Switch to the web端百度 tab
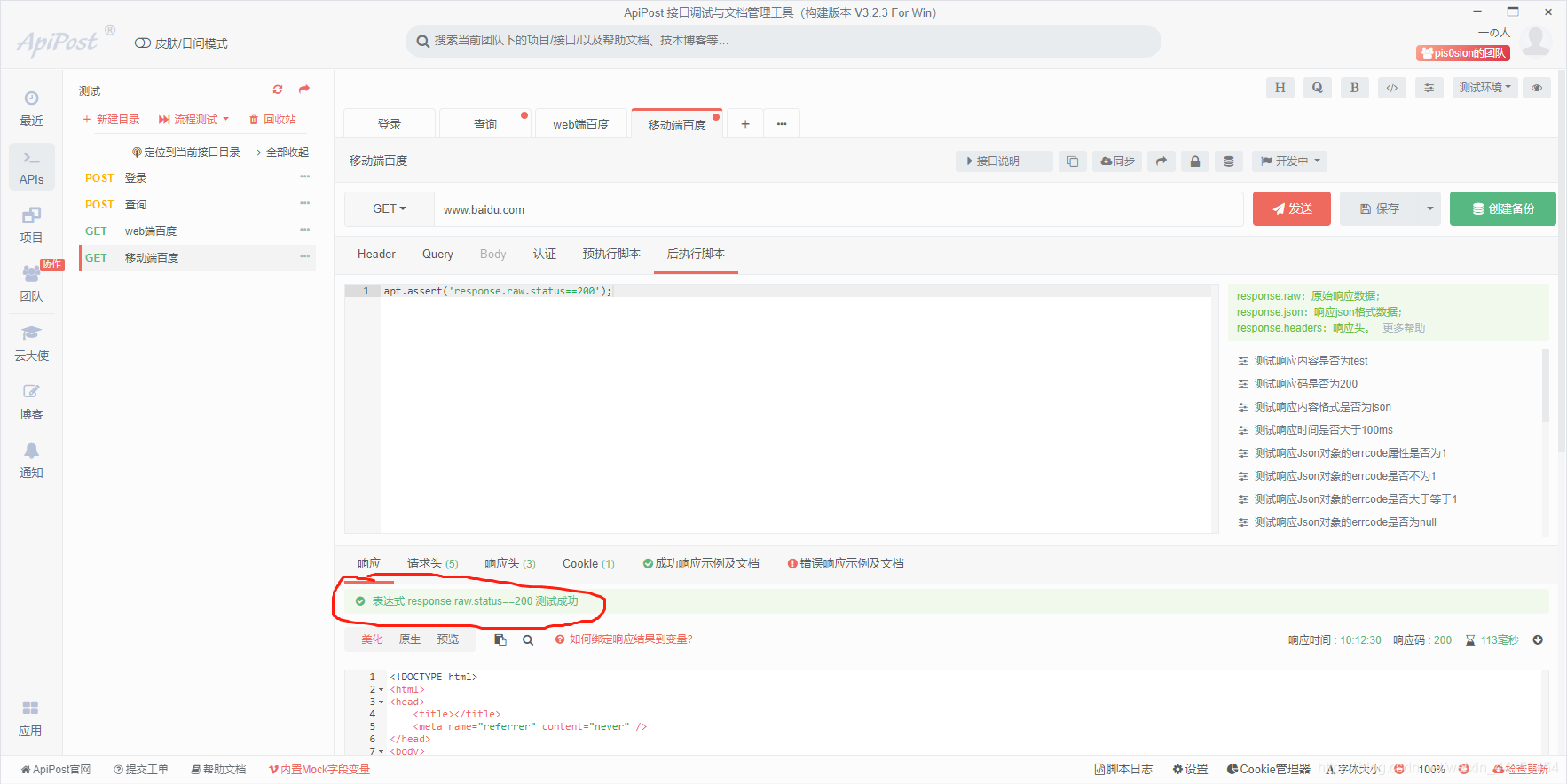1567x784 pixels. [x=581, y=124]
